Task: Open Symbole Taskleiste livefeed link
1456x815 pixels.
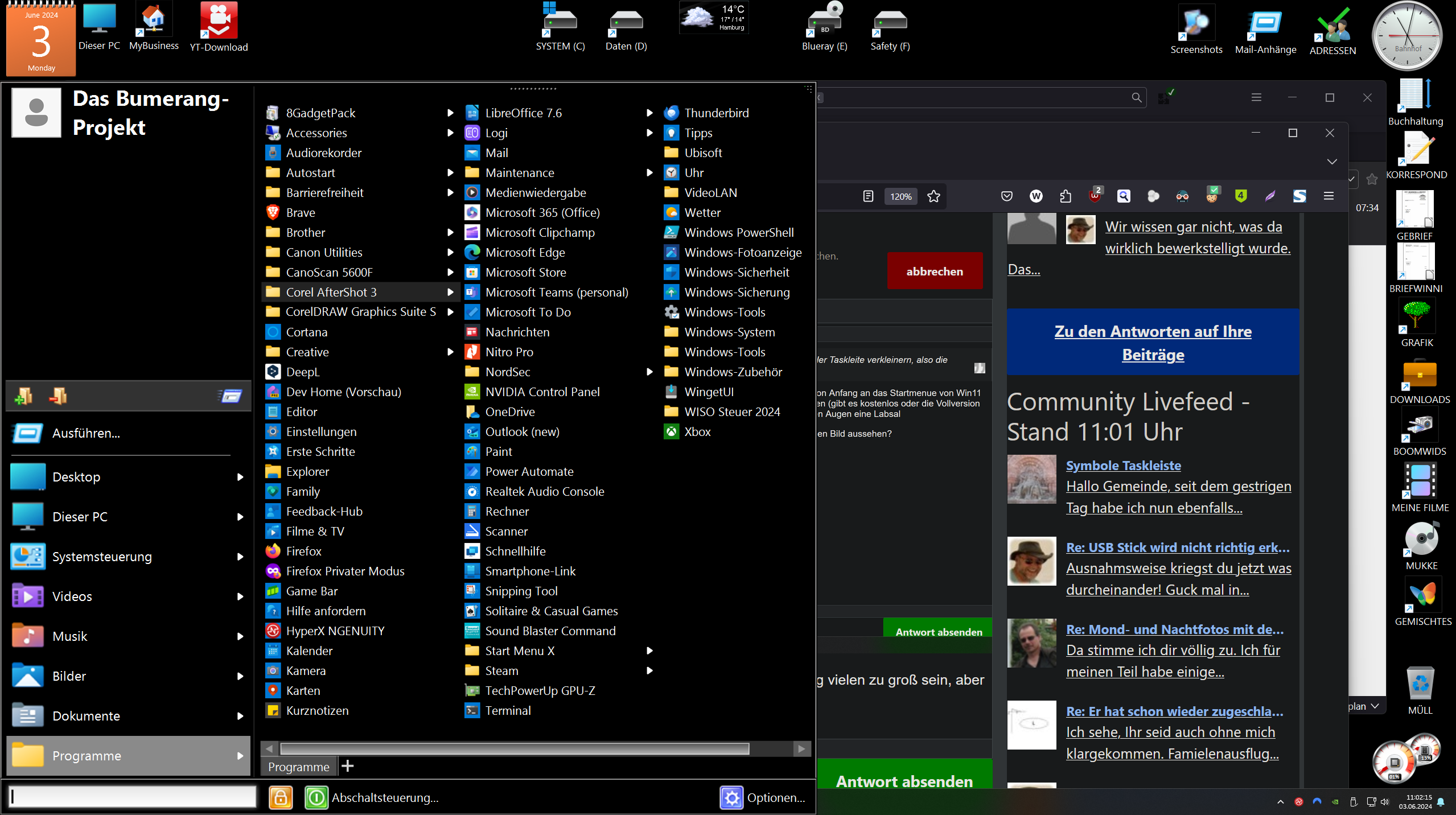Action: (1123, 466)
